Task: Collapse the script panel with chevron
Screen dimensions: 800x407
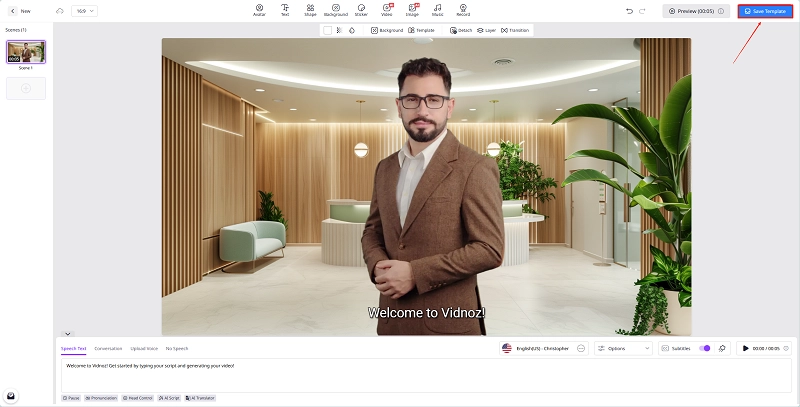Action: pyautogui.click(x=67, y=333)
